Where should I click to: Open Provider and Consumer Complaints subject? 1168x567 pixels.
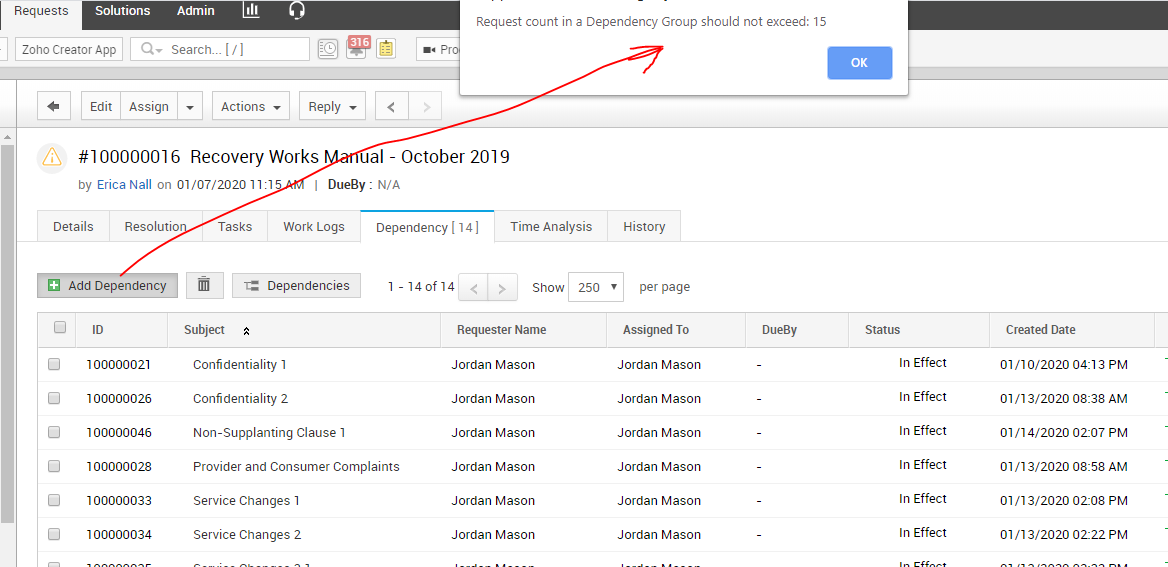click(x=296, y=466)
